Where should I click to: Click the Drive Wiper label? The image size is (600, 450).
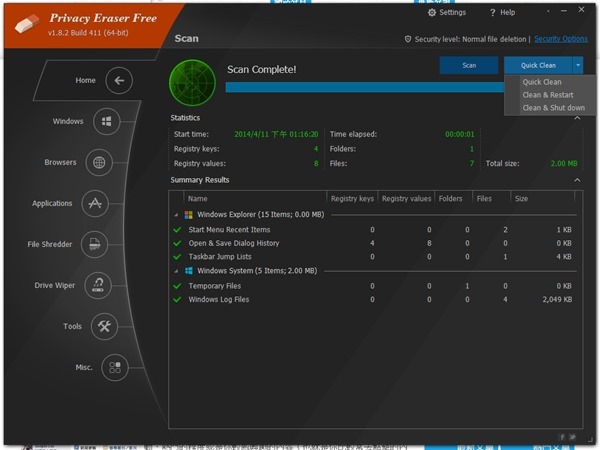coord(54,285)
